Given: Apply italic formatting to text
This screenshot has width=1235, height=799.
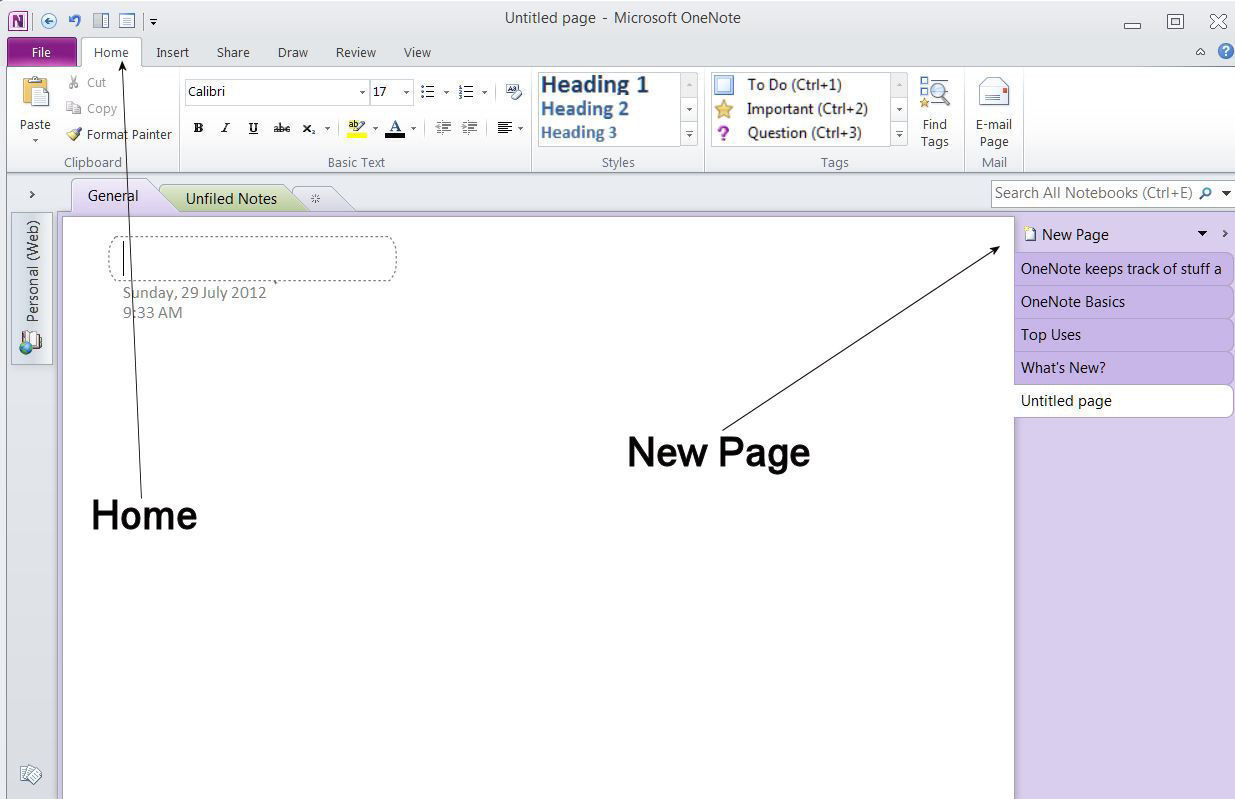Looking at the screenshot, I should coord(225,128).
